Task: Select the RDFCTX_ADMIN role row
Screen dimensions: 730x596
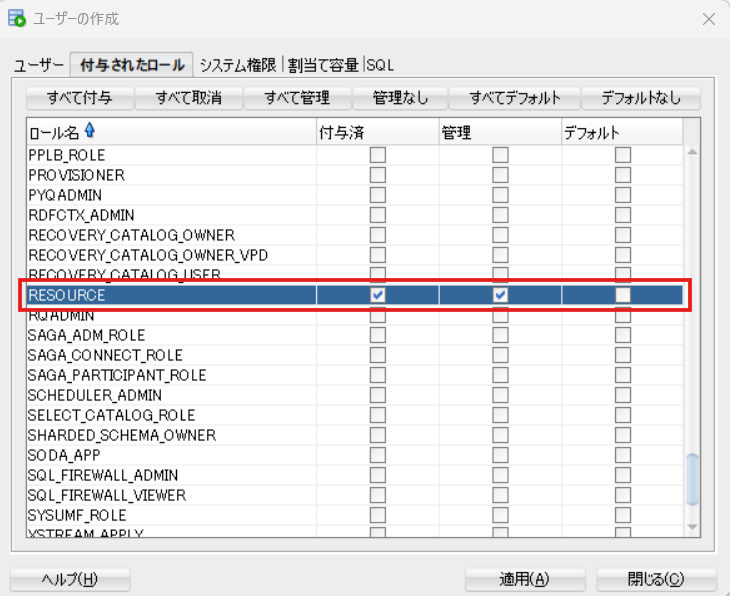Action: tap(355, 215)
